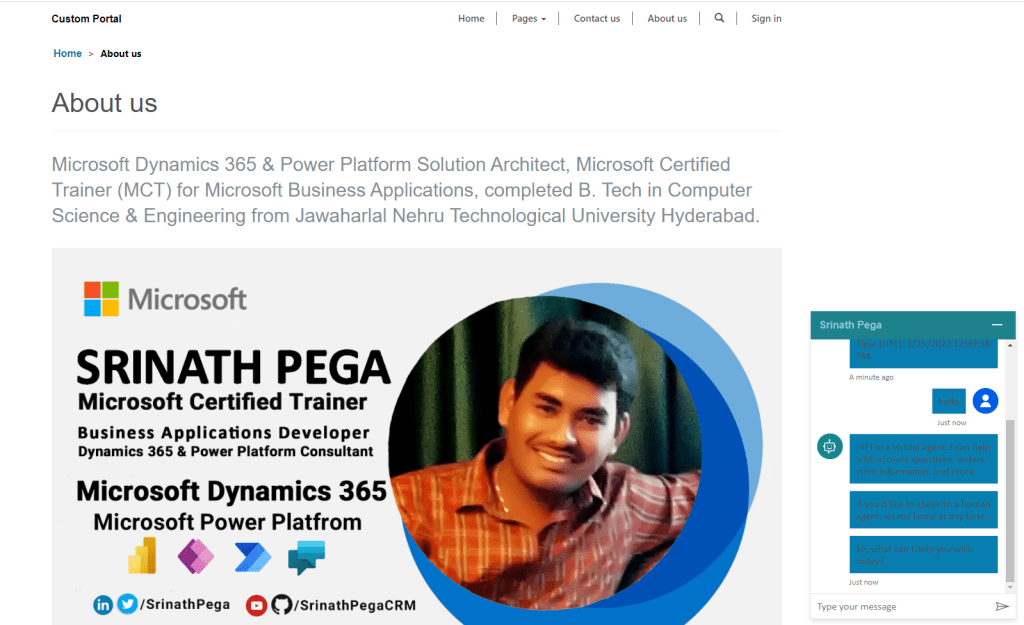
Task: Click the GitHub icon in the banner
Action: coord(281,605)
